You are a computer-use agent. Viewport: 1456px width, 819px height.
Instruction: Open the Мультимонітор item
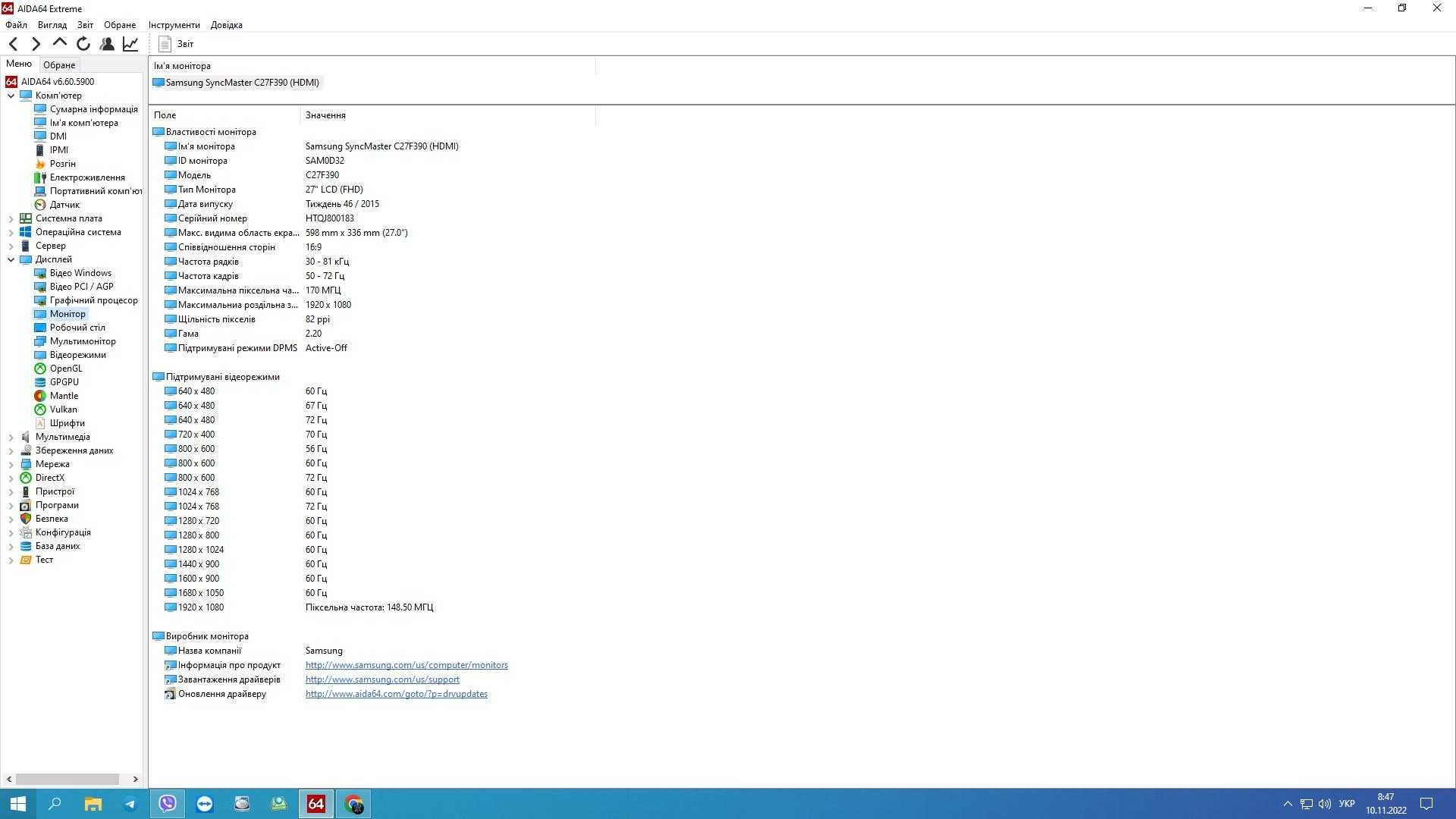coord(83,341)
